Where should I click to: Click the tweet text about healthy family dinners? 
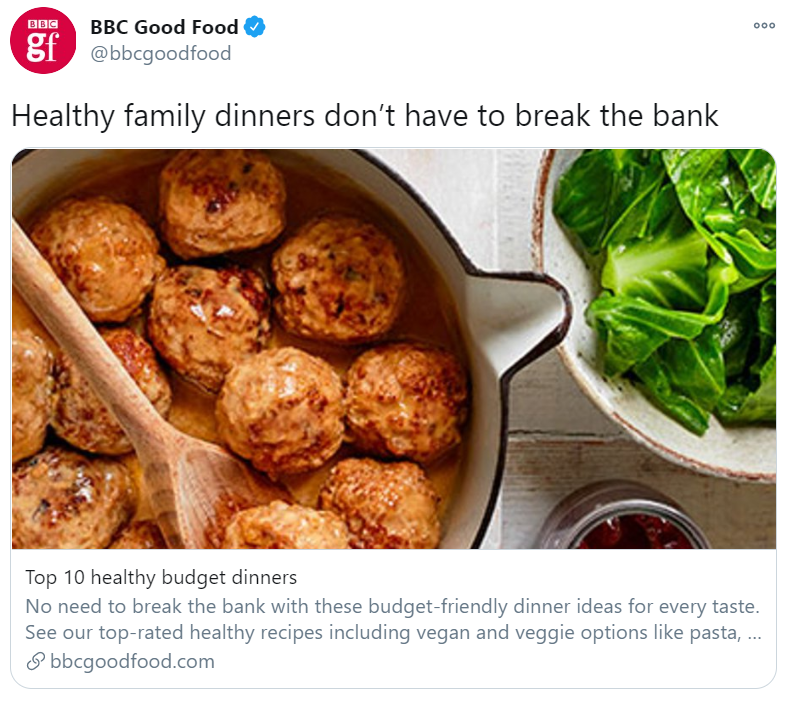(364, 115)
